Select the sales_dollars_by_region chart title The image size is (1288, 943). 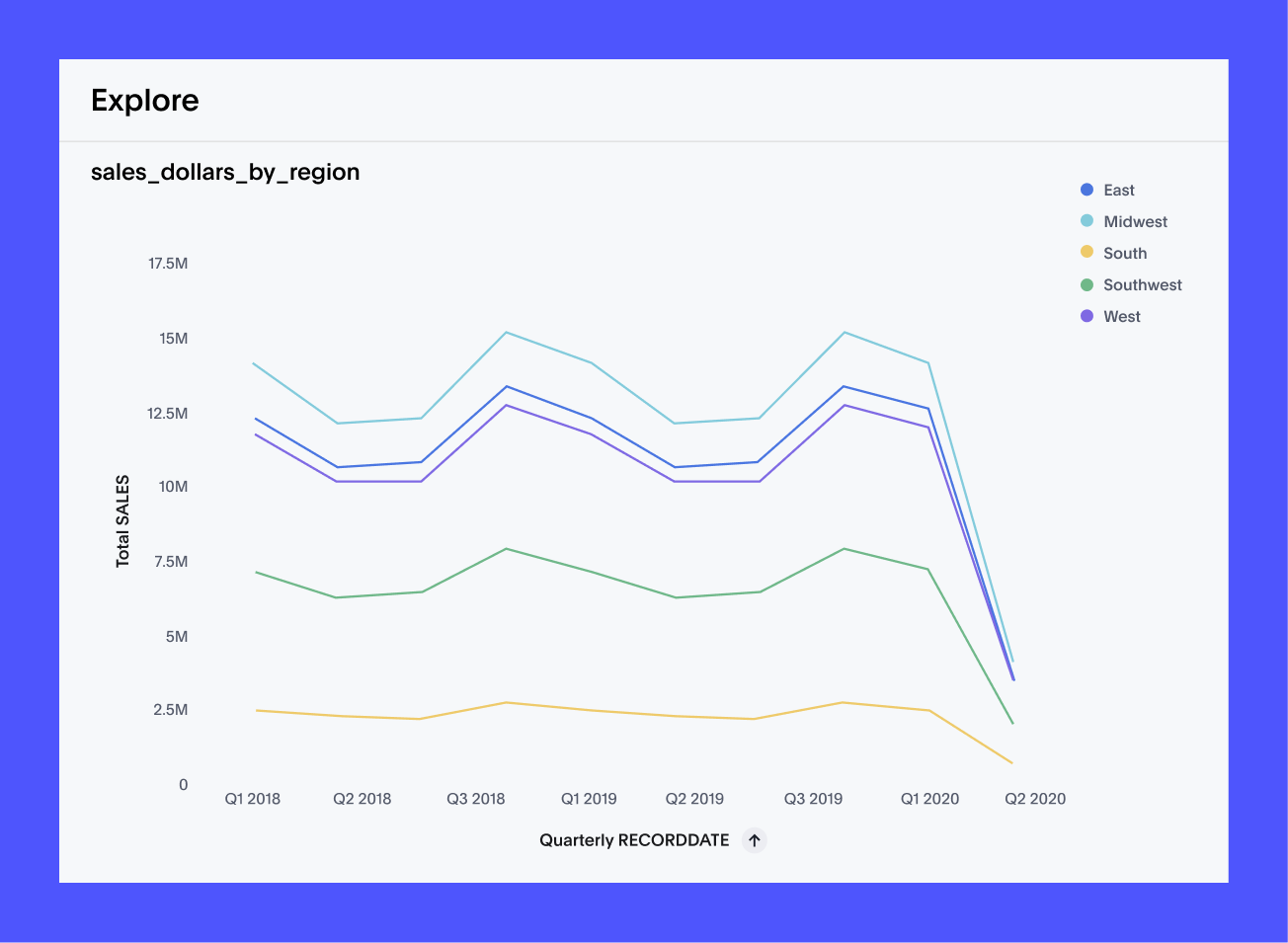point(225,172)
